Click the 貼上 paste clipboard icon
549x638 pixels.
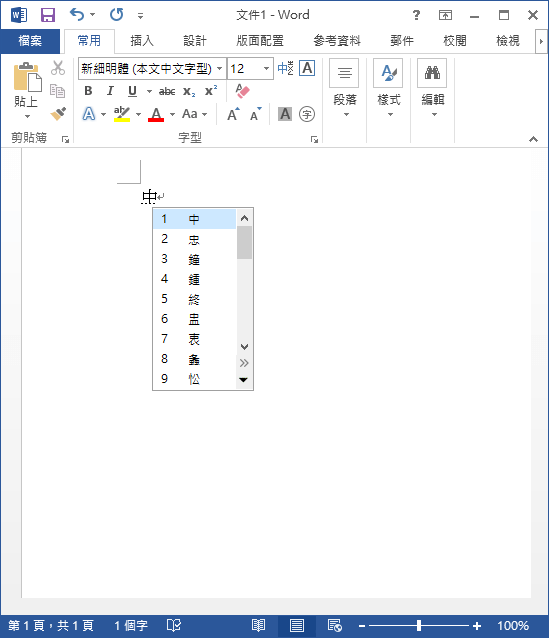pos(27,77)
